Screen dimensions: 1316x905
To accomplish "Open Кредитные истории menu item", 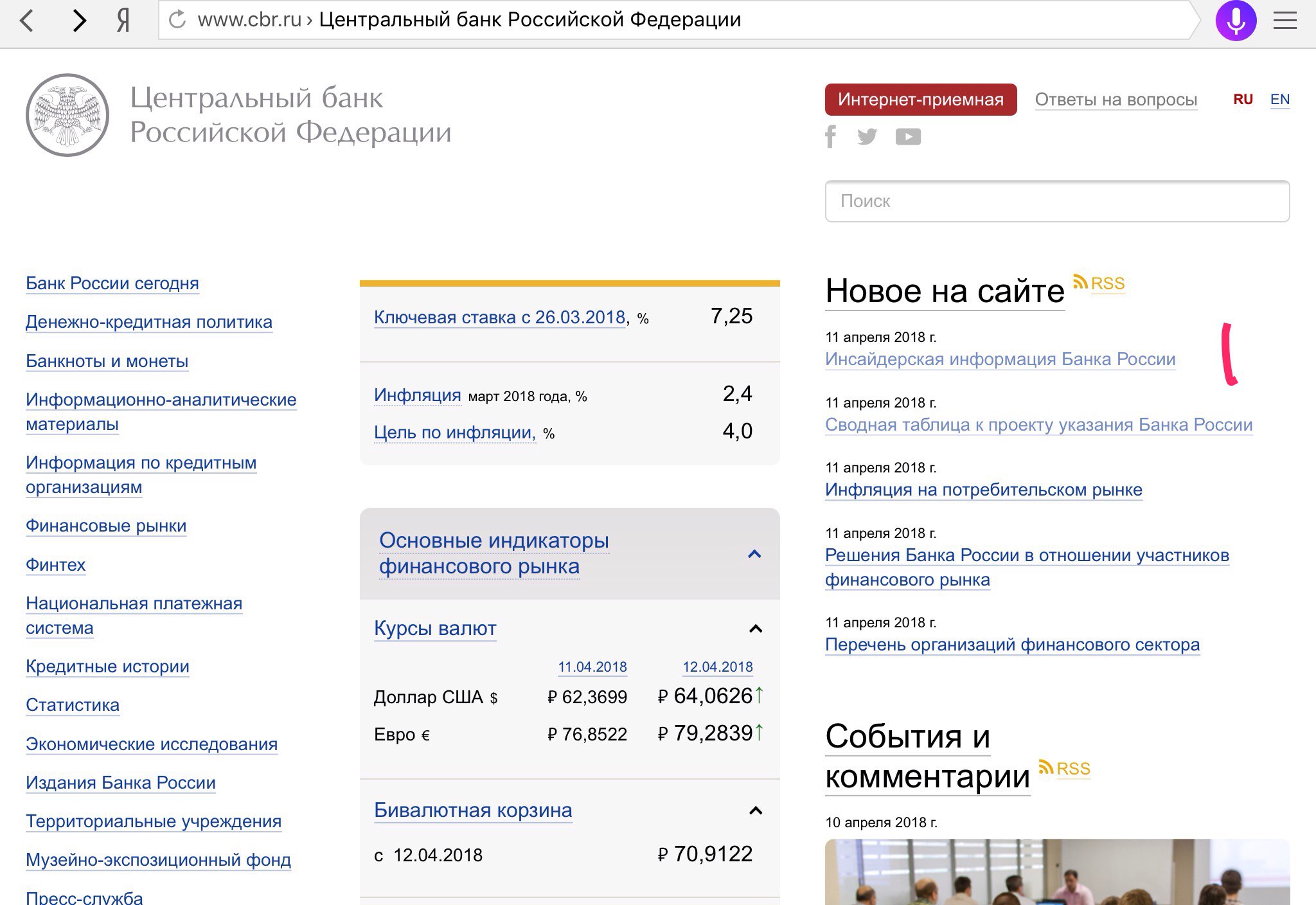I will point(107,667).
